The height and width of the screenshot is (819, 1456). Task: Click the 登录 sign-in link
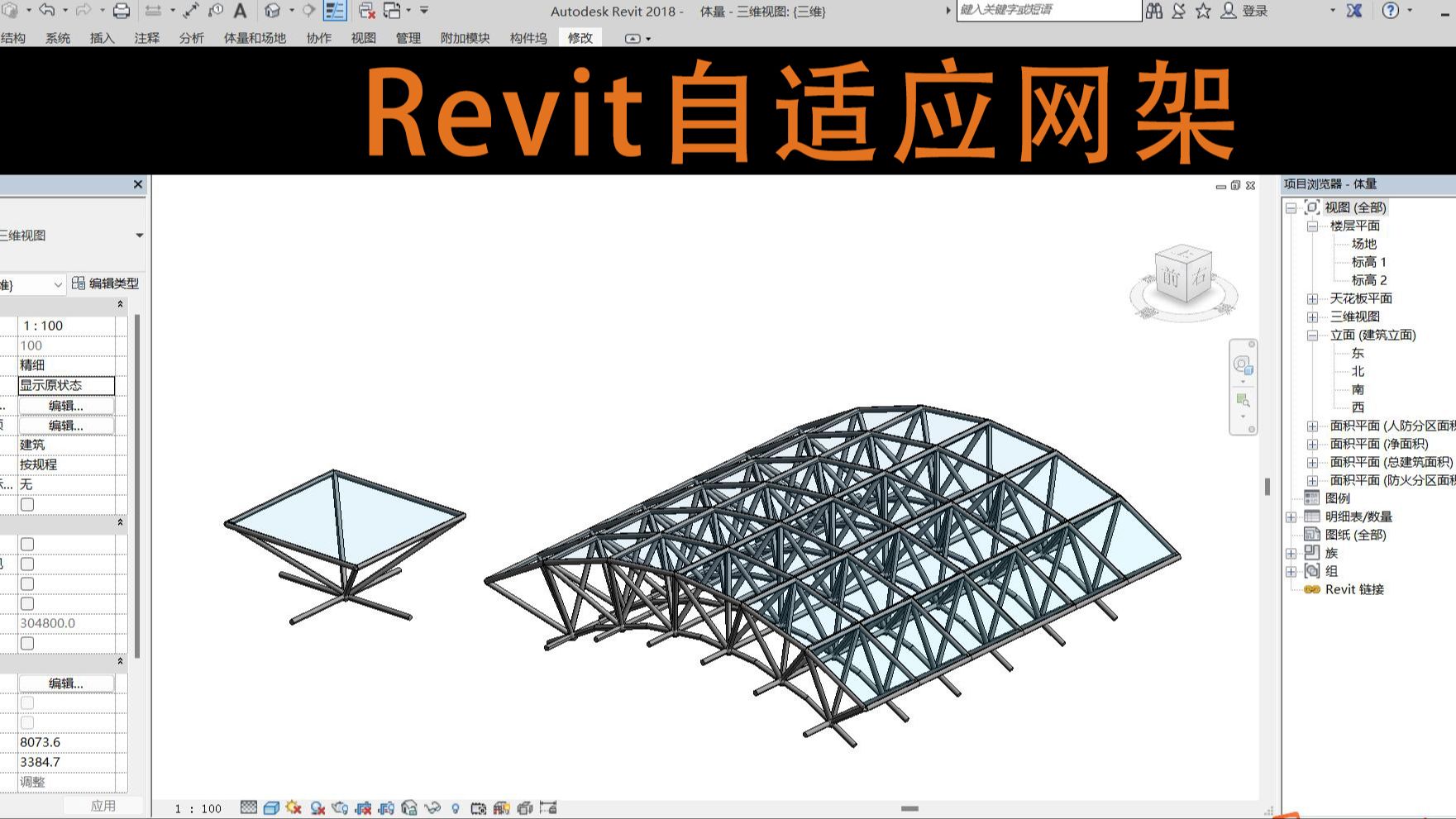tap(1254, 11)
